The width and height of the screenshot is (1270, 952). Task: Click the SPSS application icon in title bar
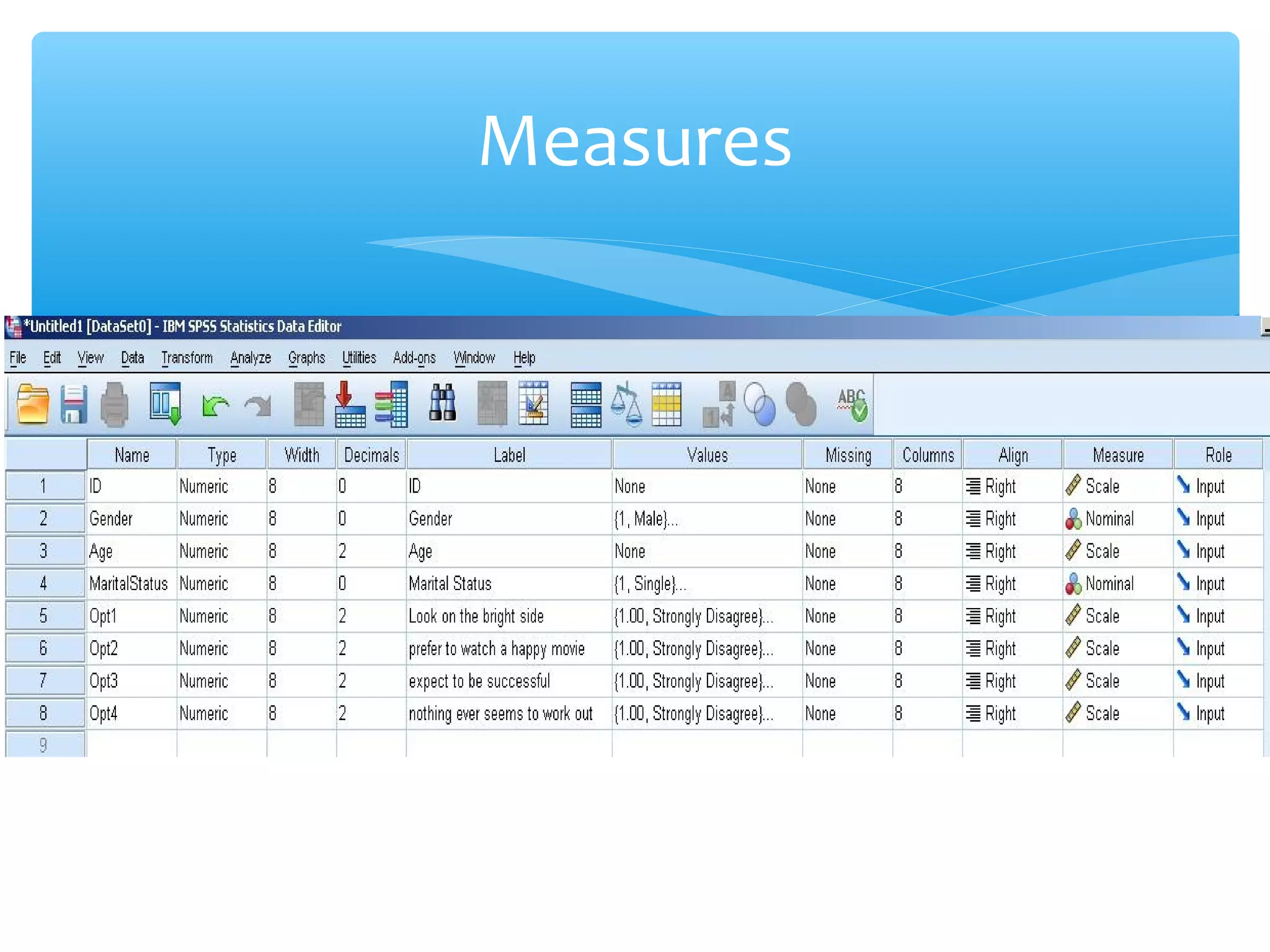coord(13,327)
